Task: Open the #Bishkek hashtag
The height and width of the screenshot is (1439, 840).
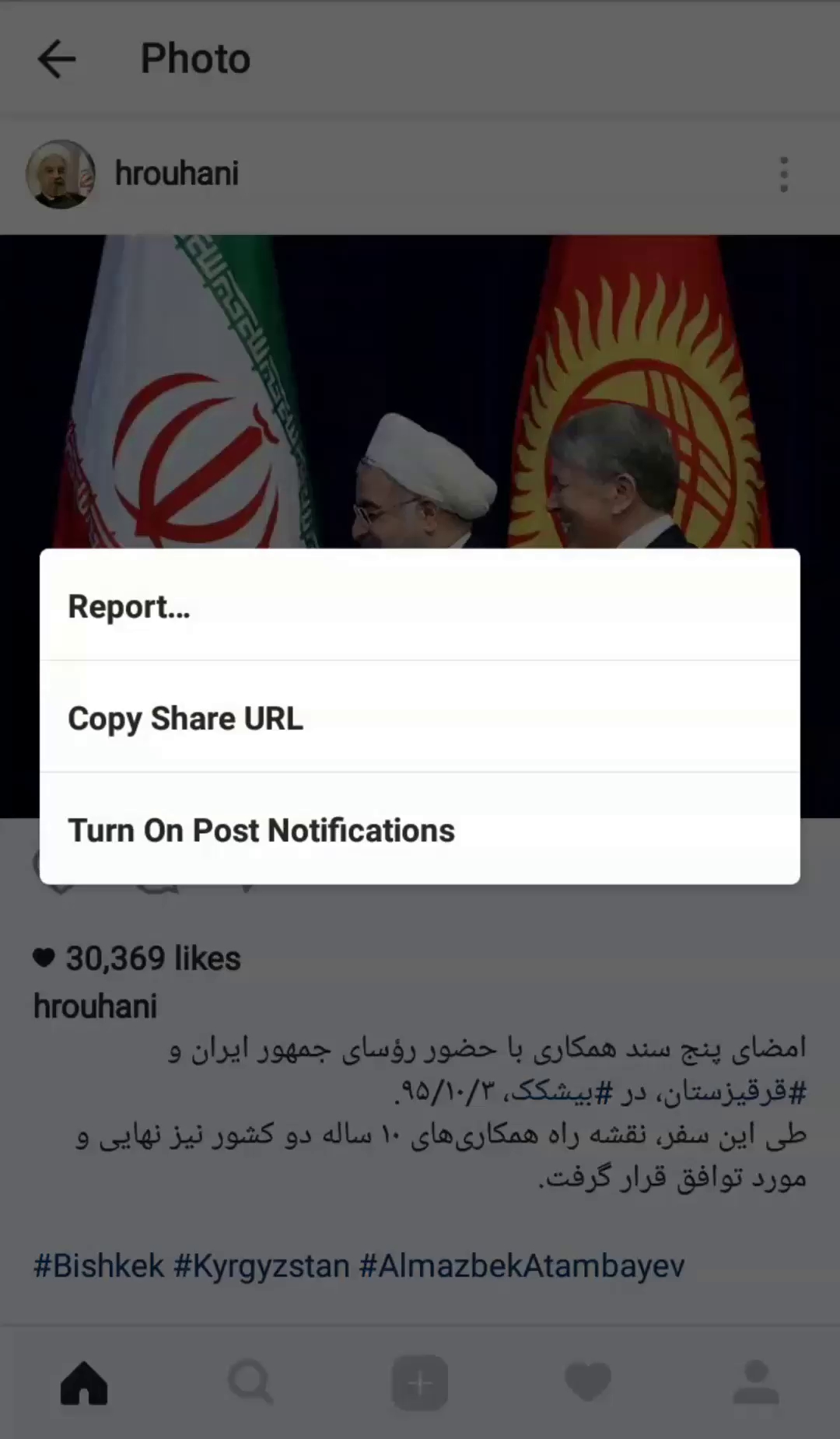Action: [x=99, y=1266]
